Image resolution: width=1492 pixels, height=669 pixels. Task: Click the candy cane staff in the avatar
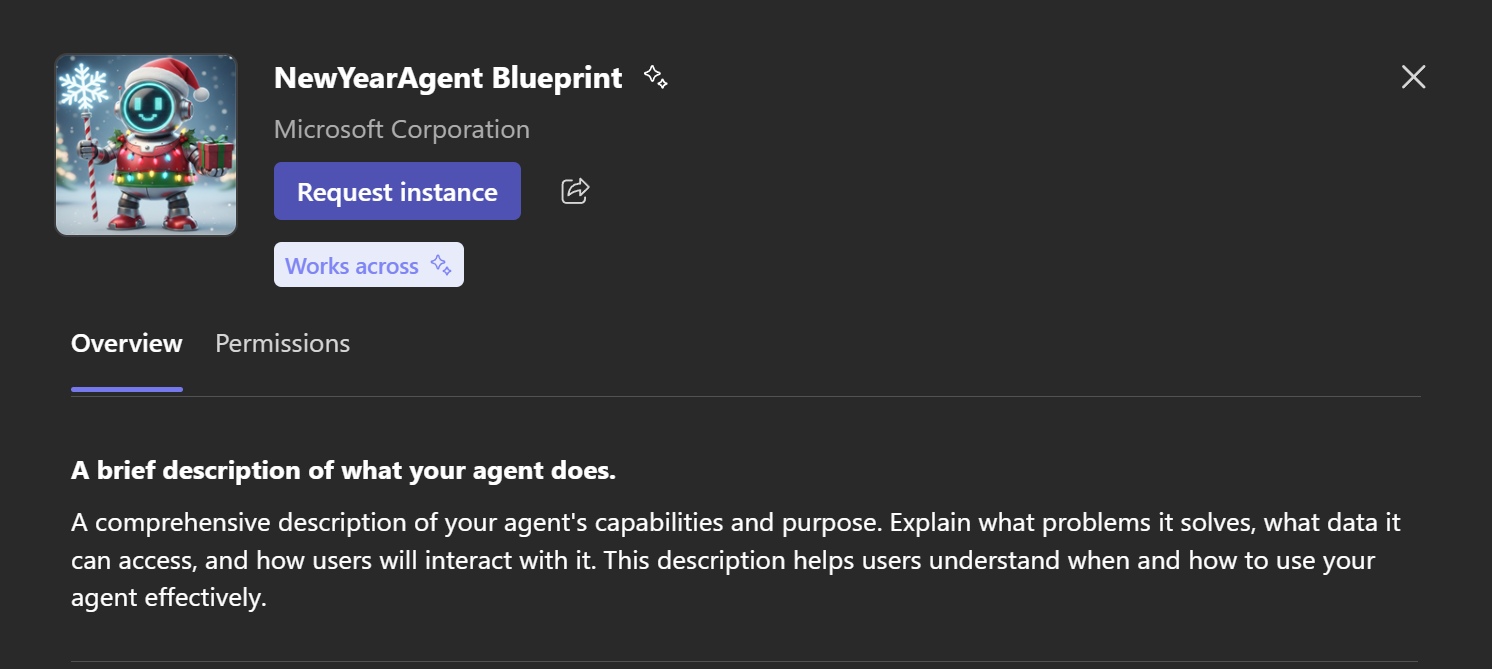point(86,170)
